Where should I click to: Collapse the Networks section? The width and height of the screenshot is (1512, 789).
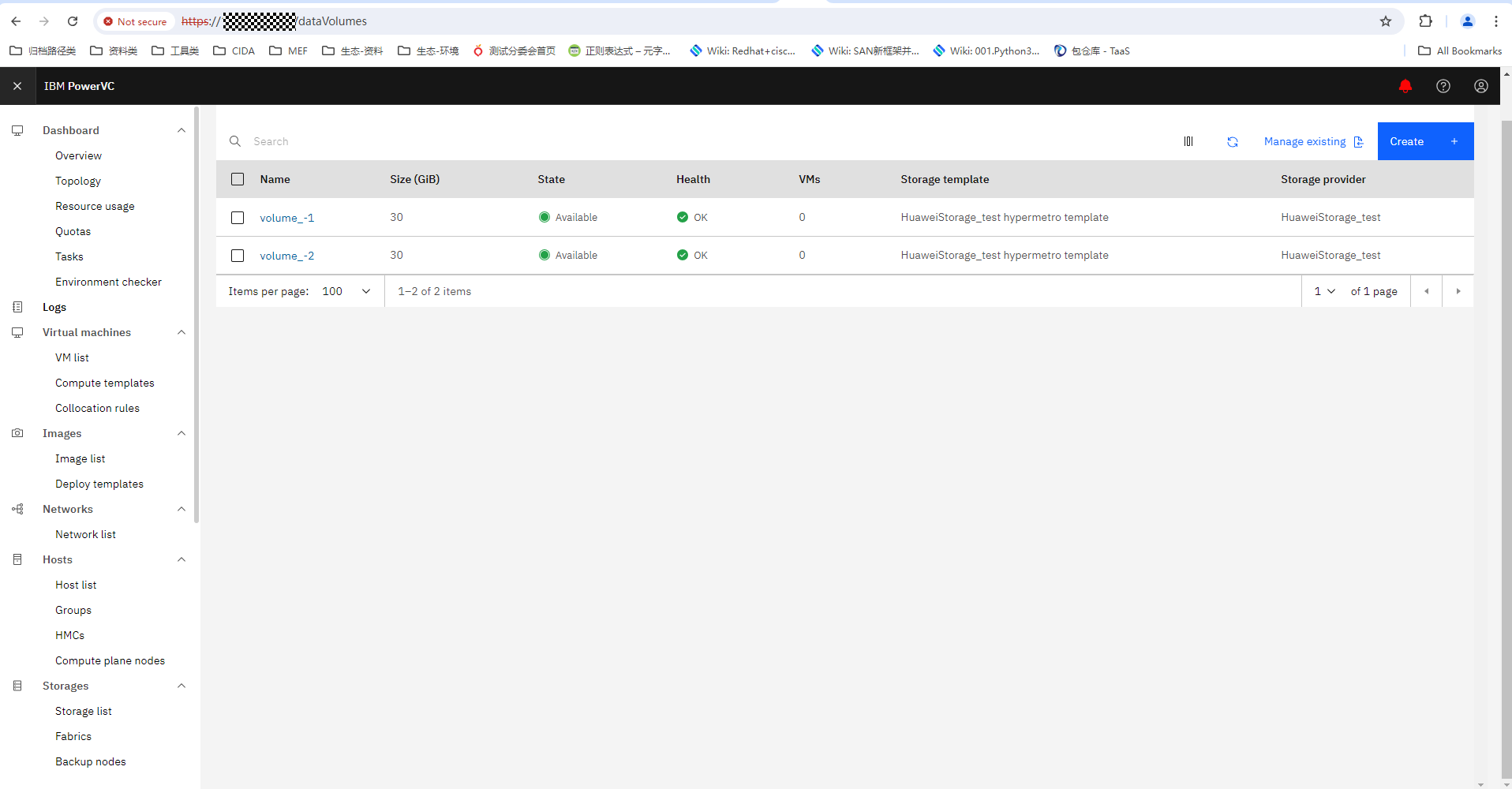pyautogui.click(x=182, y=509)
